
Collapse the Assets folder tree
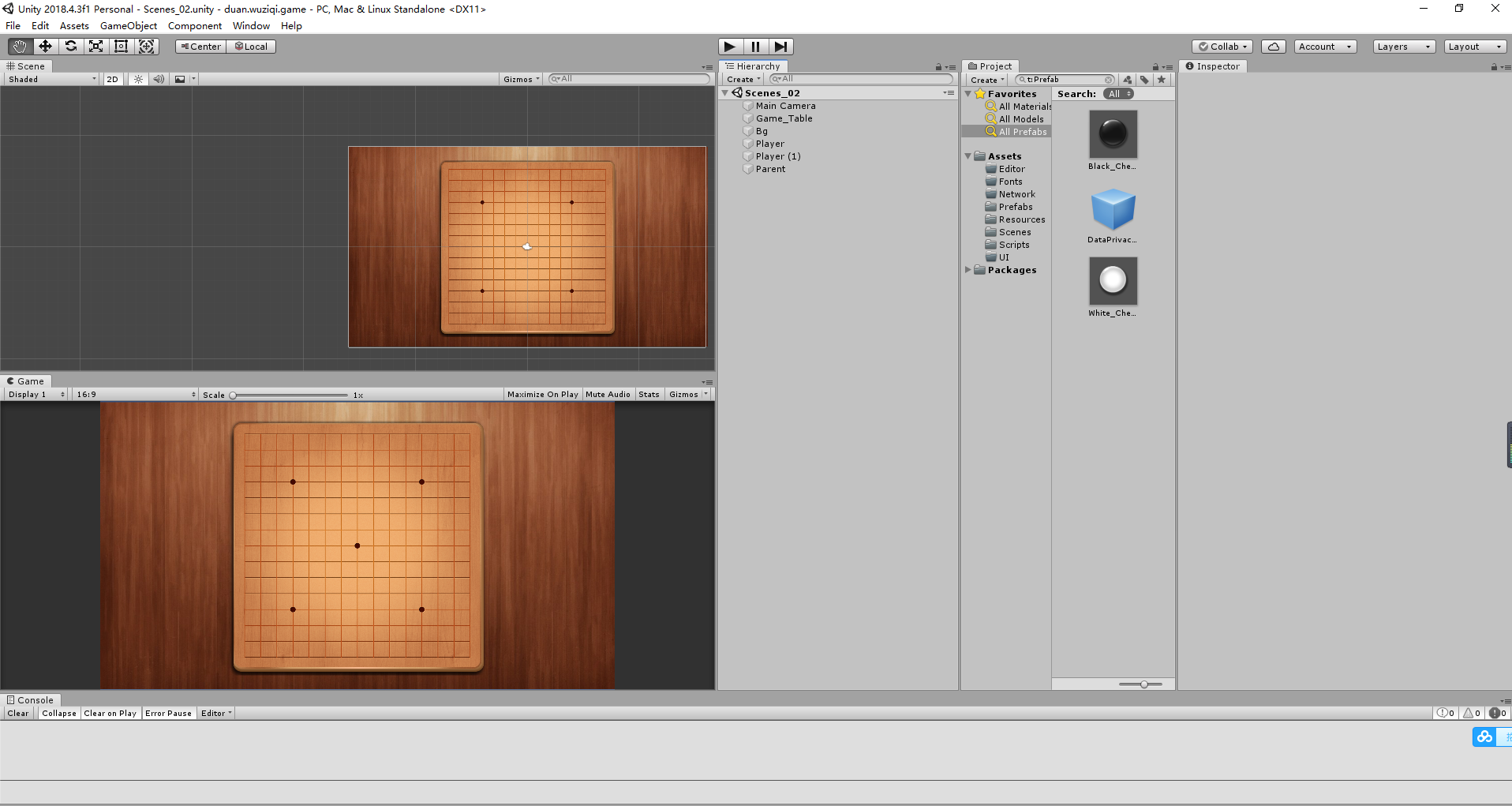pyautogui.click(x=969, y=156)
